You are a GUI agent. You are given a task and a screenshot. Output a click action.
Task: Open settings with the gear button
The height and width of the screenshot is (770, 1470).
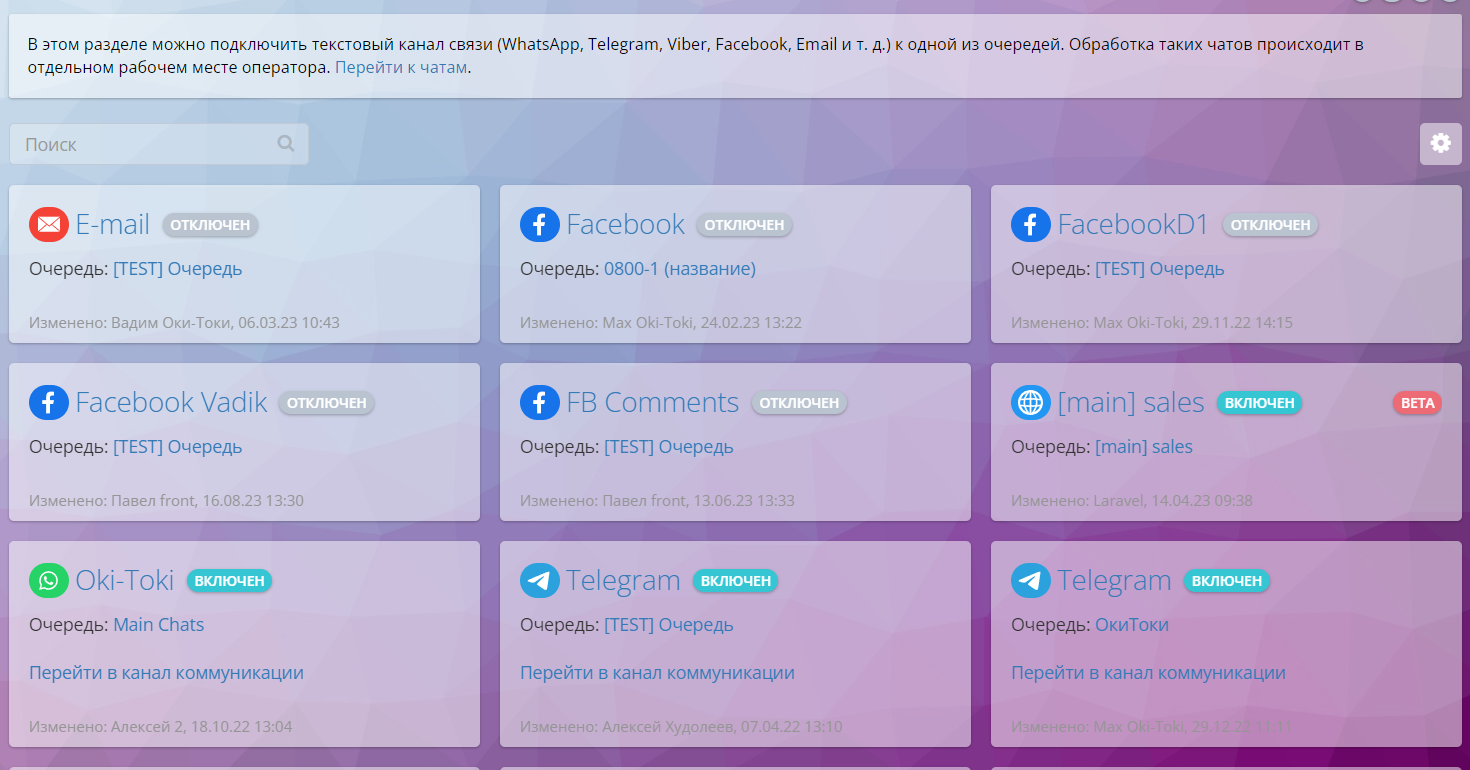[1440, 144]
